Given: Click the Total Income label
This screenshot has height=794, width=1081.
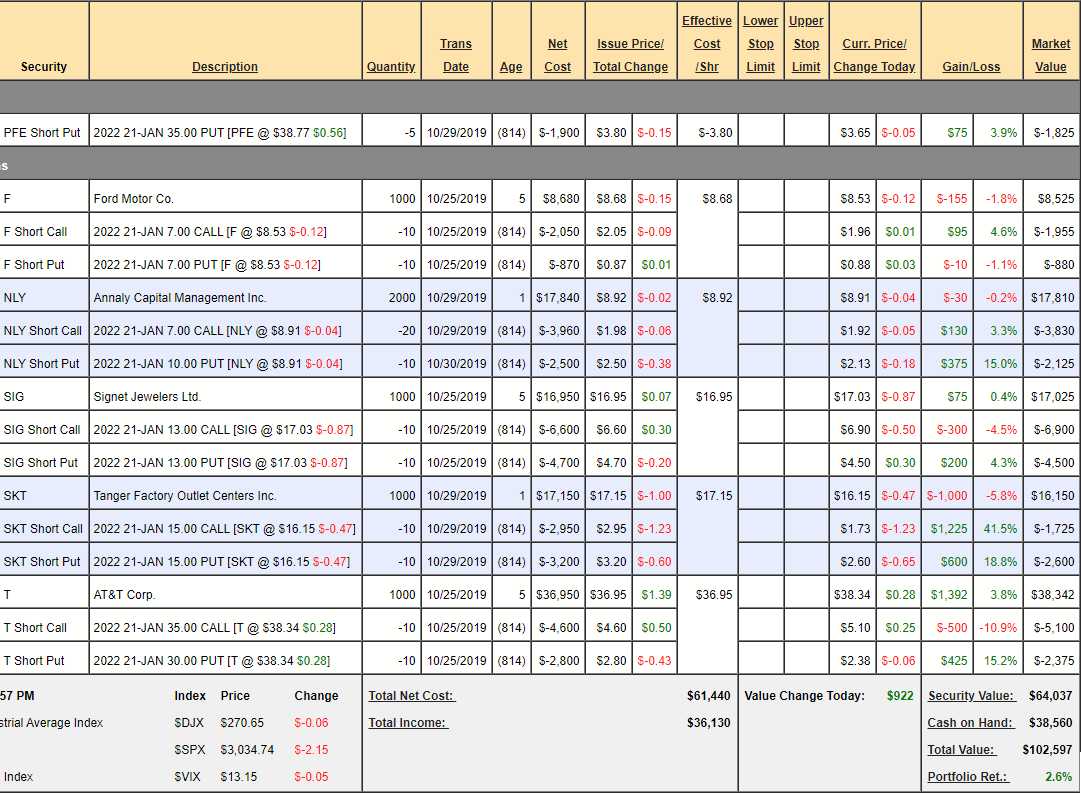Looking at the screenshot, I should click(x=408, y=723).
